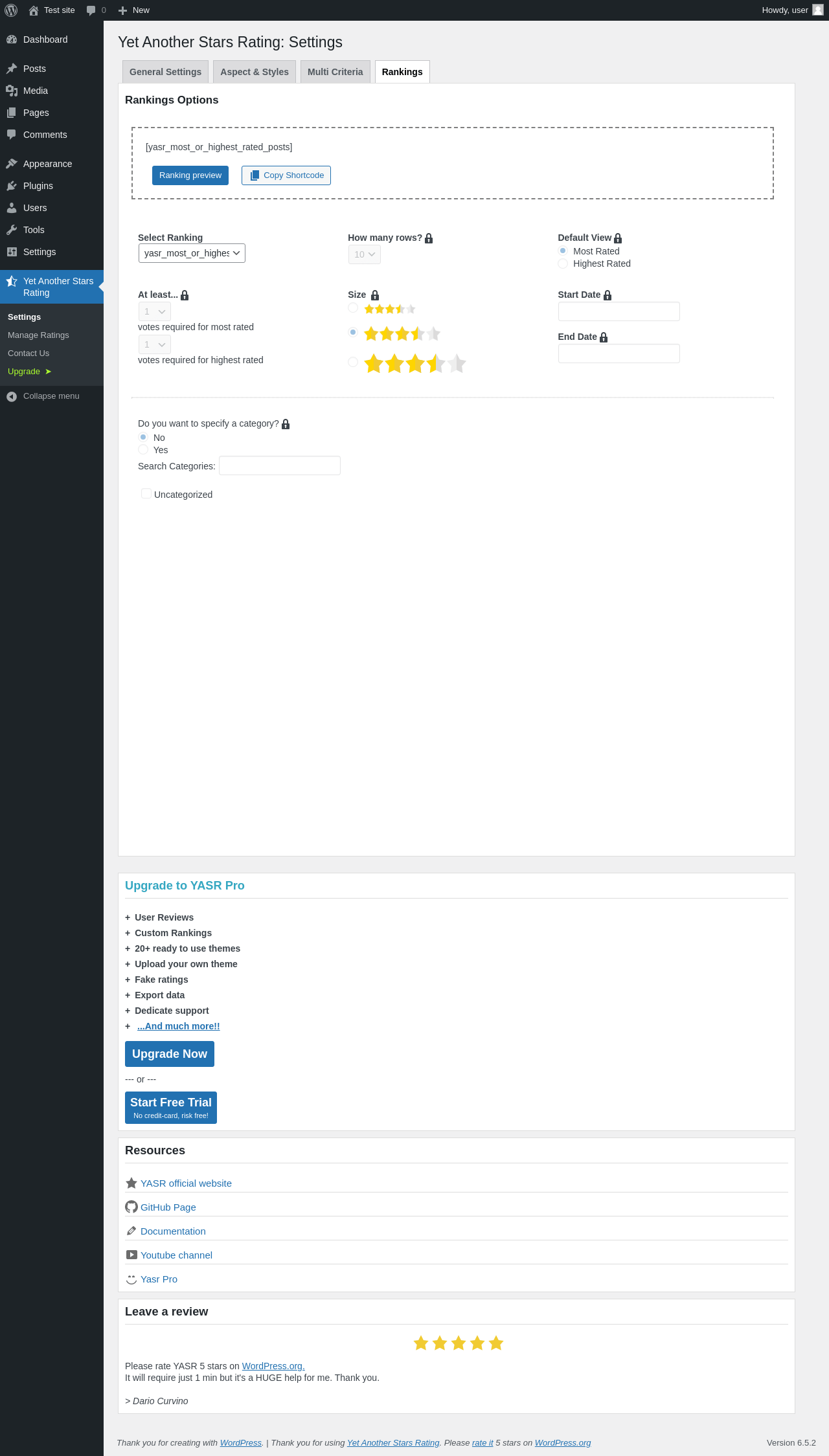Click the Copy Shortcode button
Viewport: 829px width, 1456px height.
point(286,175)
